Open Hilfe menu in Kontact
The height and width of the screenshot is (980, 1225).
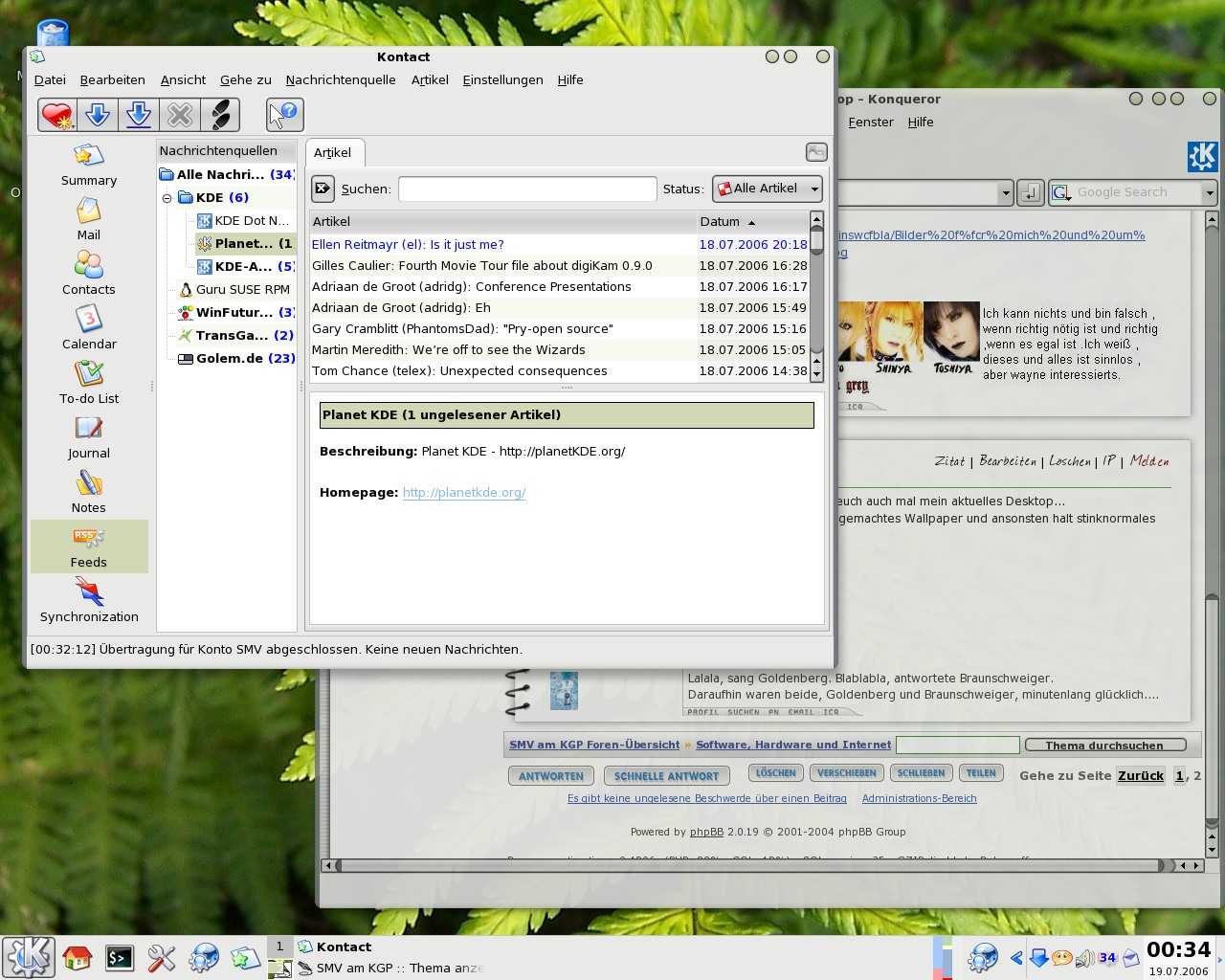coord(570,80)
